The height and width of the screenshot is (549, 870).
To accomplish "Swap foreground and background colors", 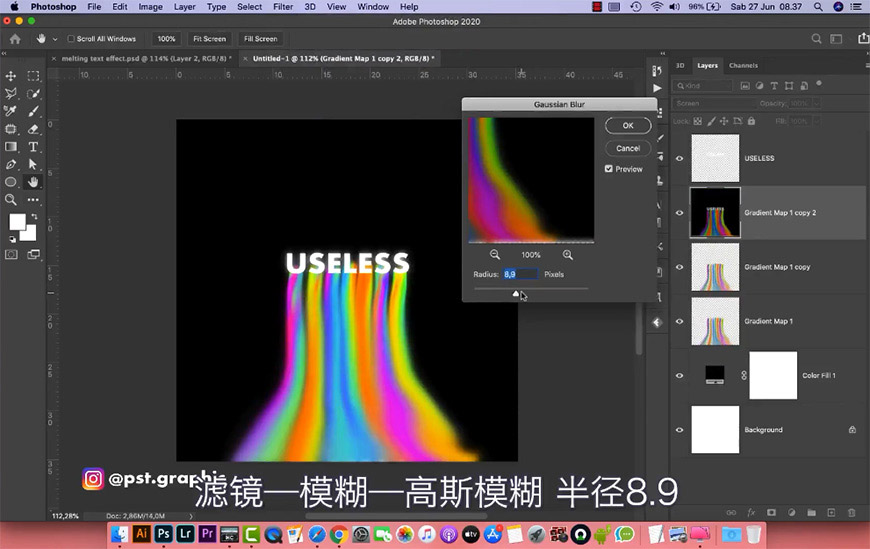I will click(x=34, y=216).
